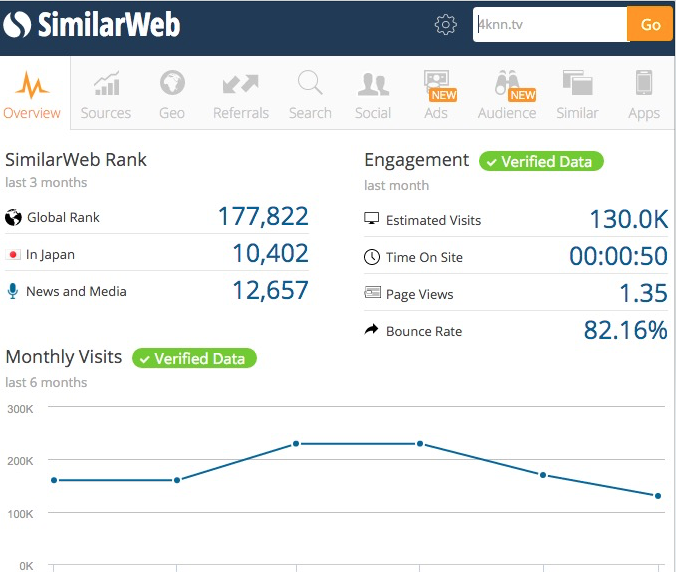
Task: Click the Page Views value 1.35
Action: [x=643, y=293]
